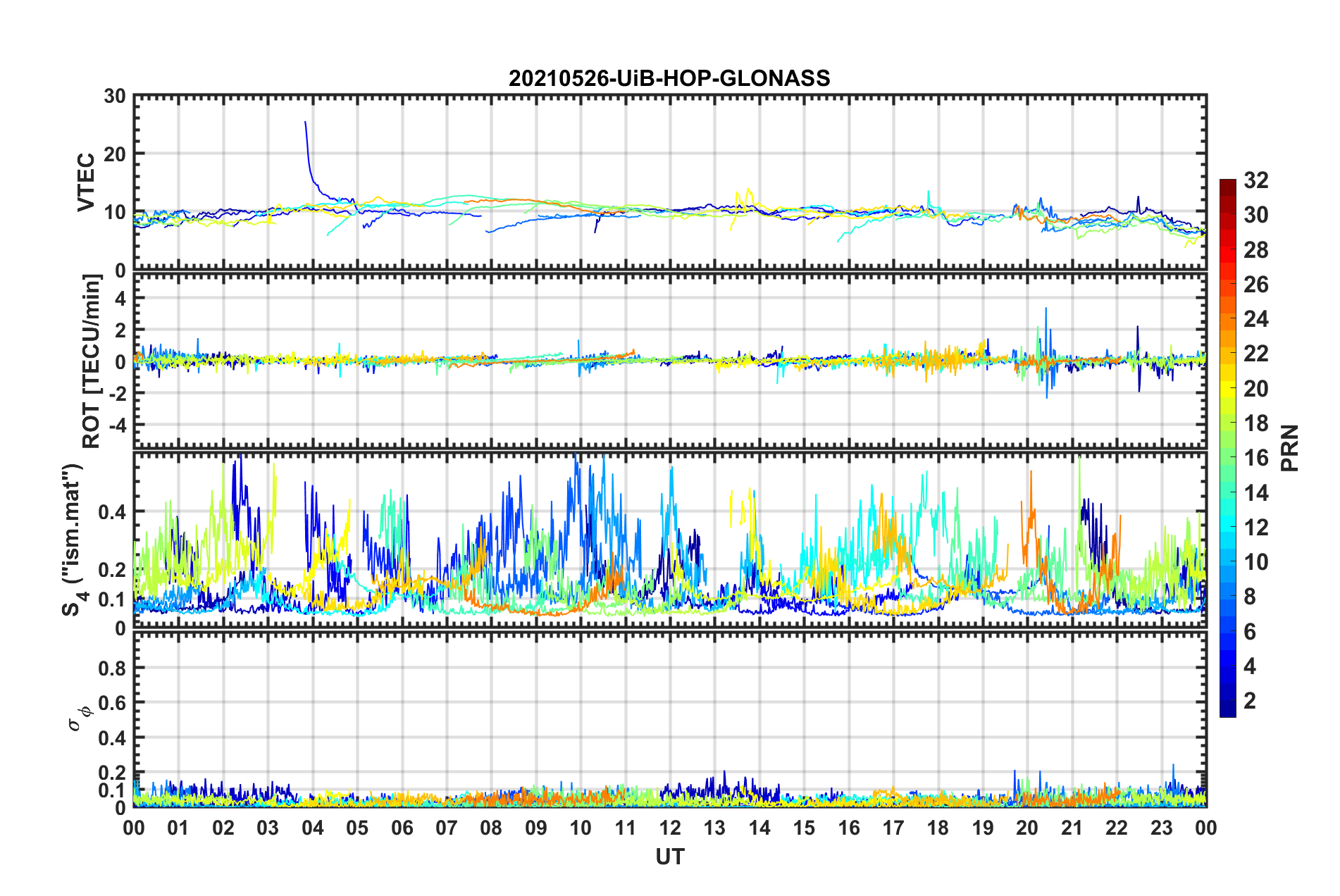Click the 23 tick label on the UT axis
Screen dimensions: 1340x896
coord(1161,828)
